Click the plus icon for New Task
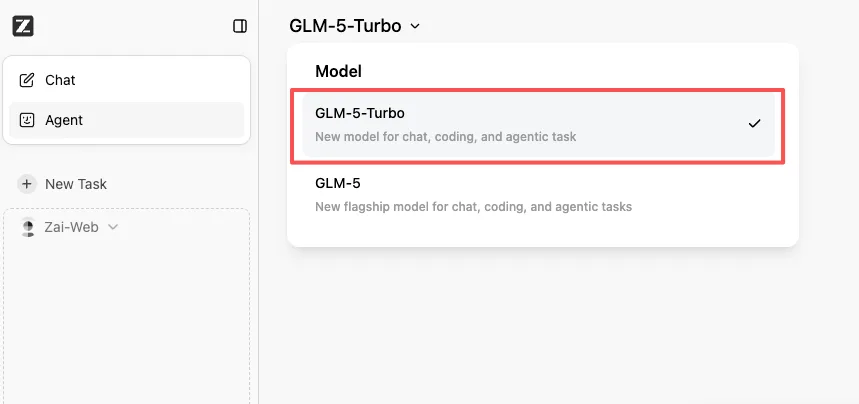Image resolution: width=859 pixels, height=404 pixels. [x=27, y=184]
